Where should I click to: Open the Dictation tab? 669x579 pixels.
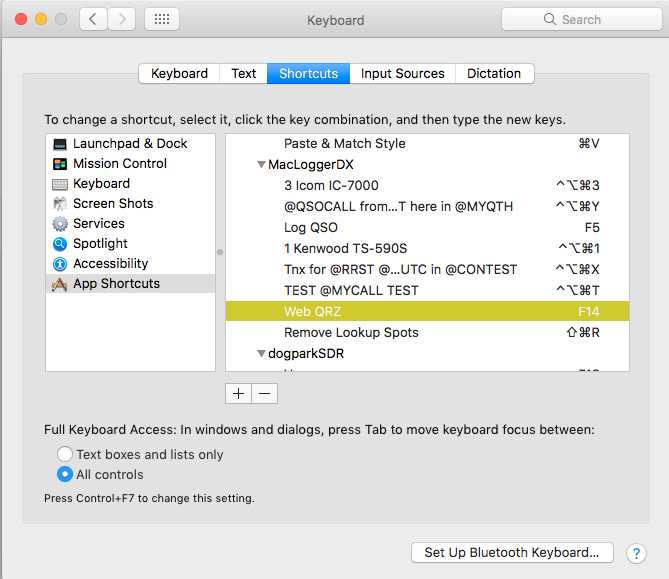point(494,73)
